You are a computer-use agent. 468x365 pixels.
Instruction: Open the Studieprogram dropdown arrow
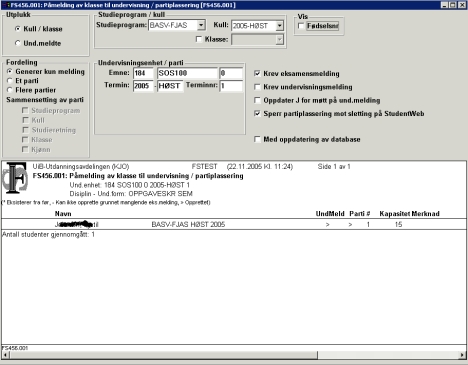point(201,25)
